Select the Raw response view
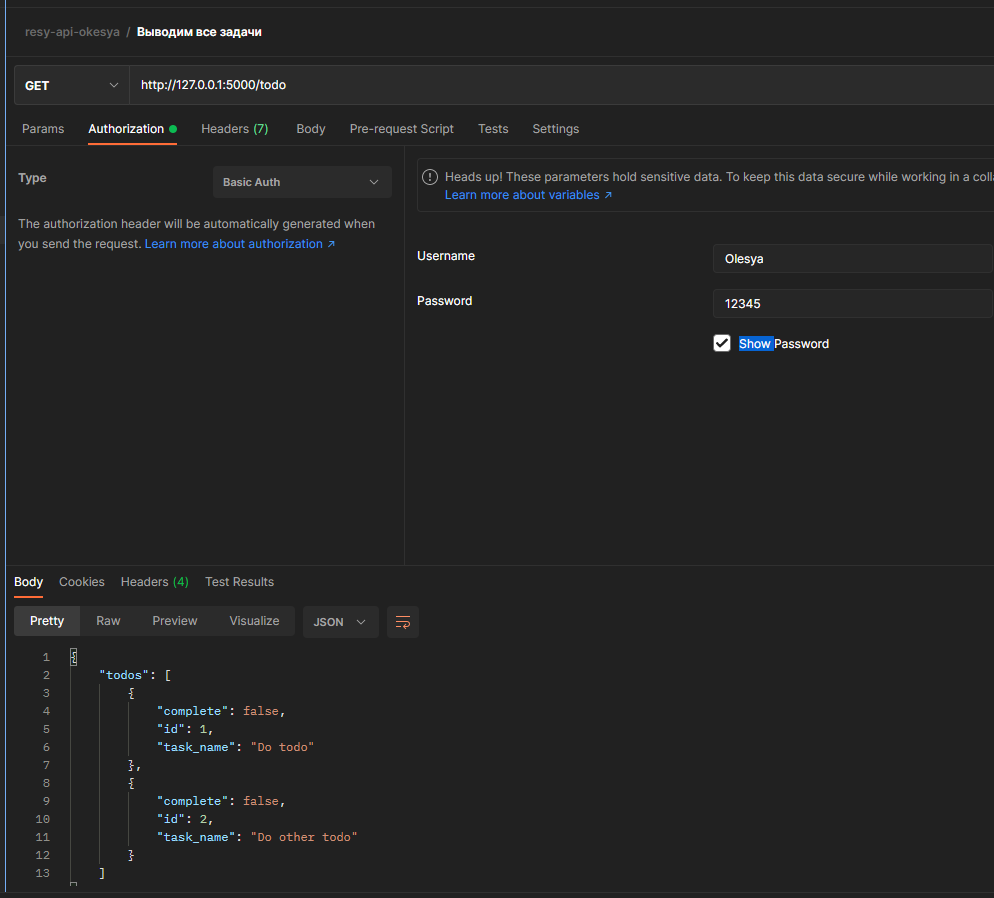This screenshot has height=898, width=994. (x=108, y=620)
